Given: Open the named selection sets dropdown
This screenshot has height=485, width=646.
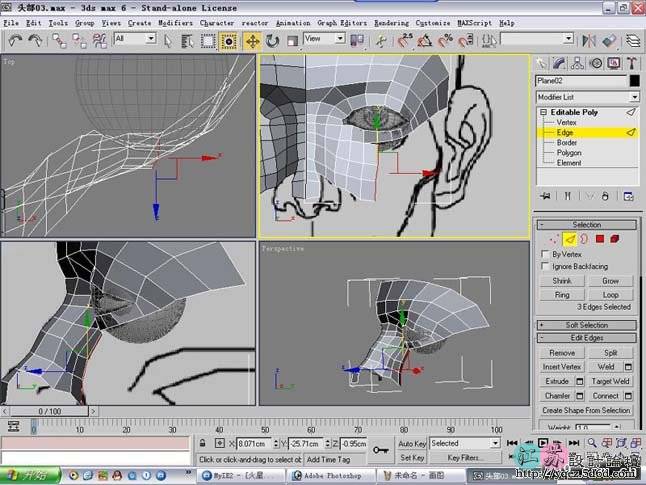Looking at the screenshot, I should click(537, 39).
